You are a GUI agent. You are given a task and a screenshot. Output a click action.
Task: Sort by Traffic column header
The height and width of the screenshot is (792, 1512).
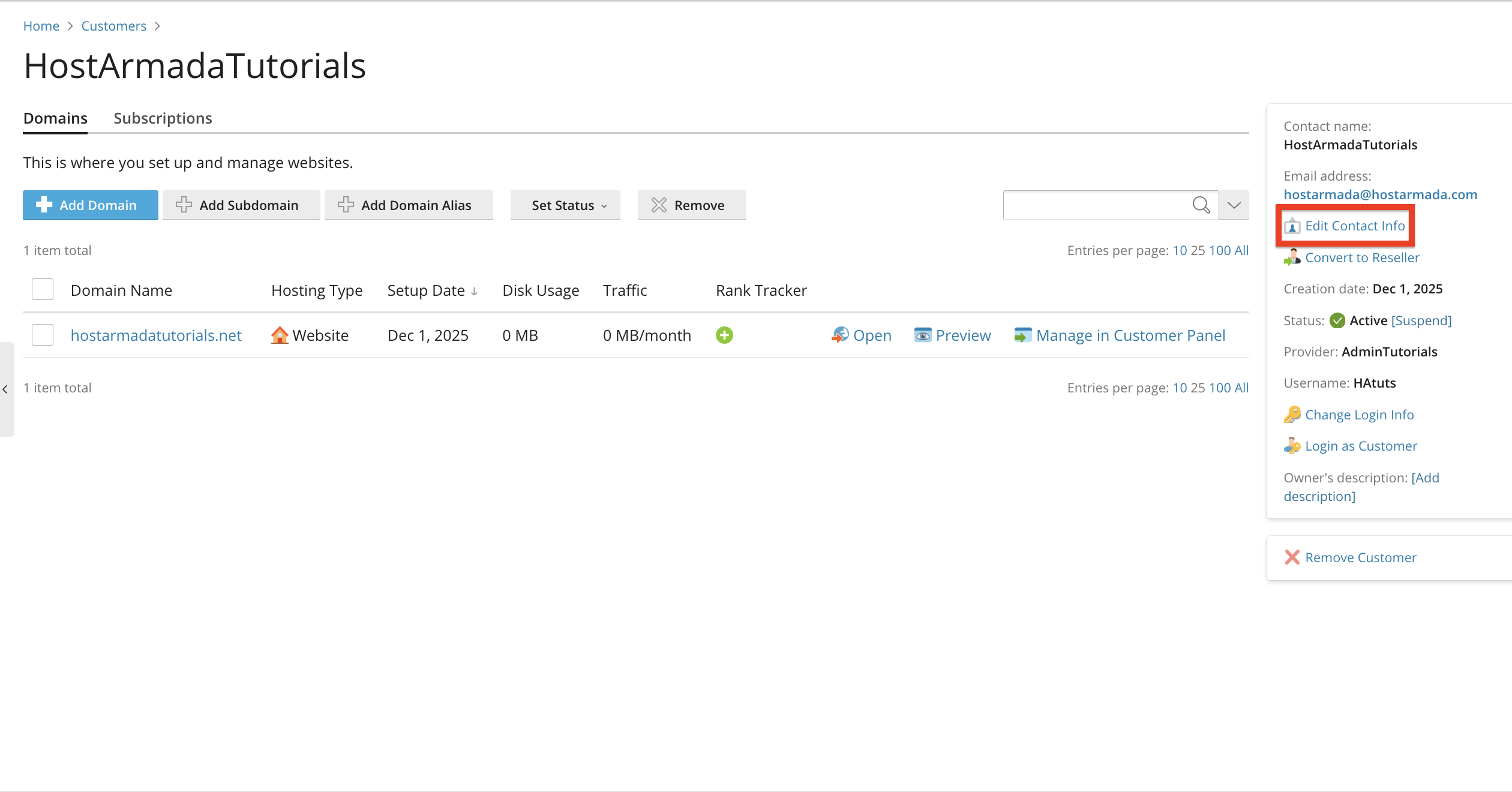click(625, 290)
